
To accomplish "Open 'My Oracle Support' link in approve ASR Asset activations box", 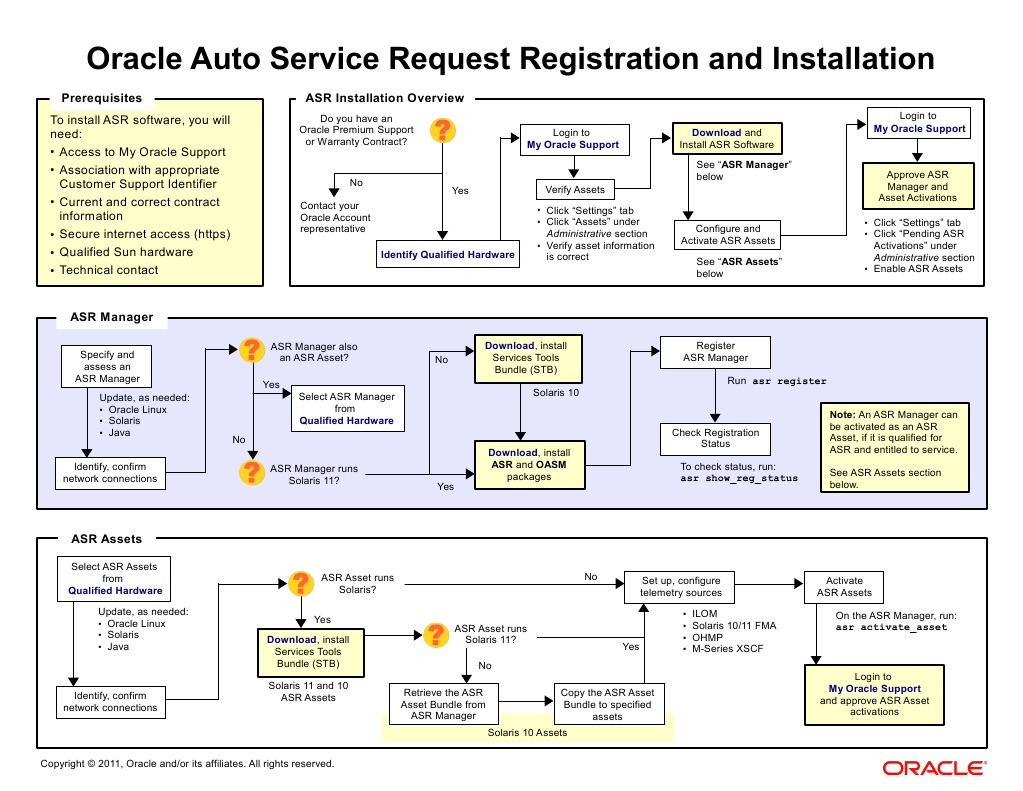I will pyautogui.click(x=874, y=689).
